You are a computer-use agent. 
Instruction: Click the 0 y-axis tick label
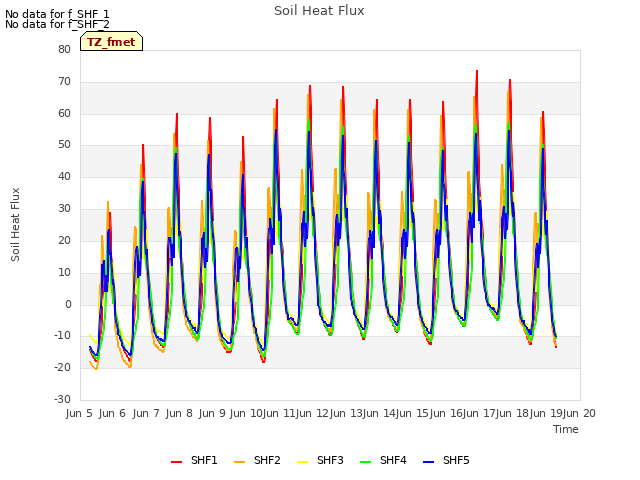68,304
